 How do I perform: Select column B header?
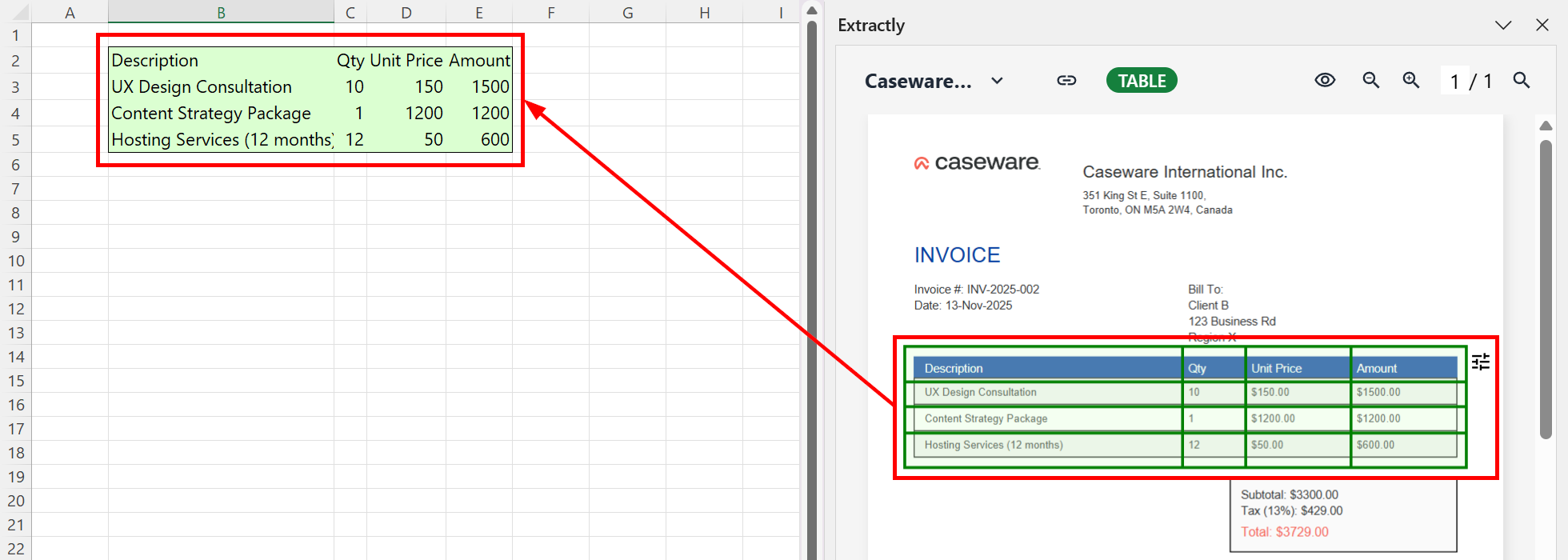(x=221, y=13)
